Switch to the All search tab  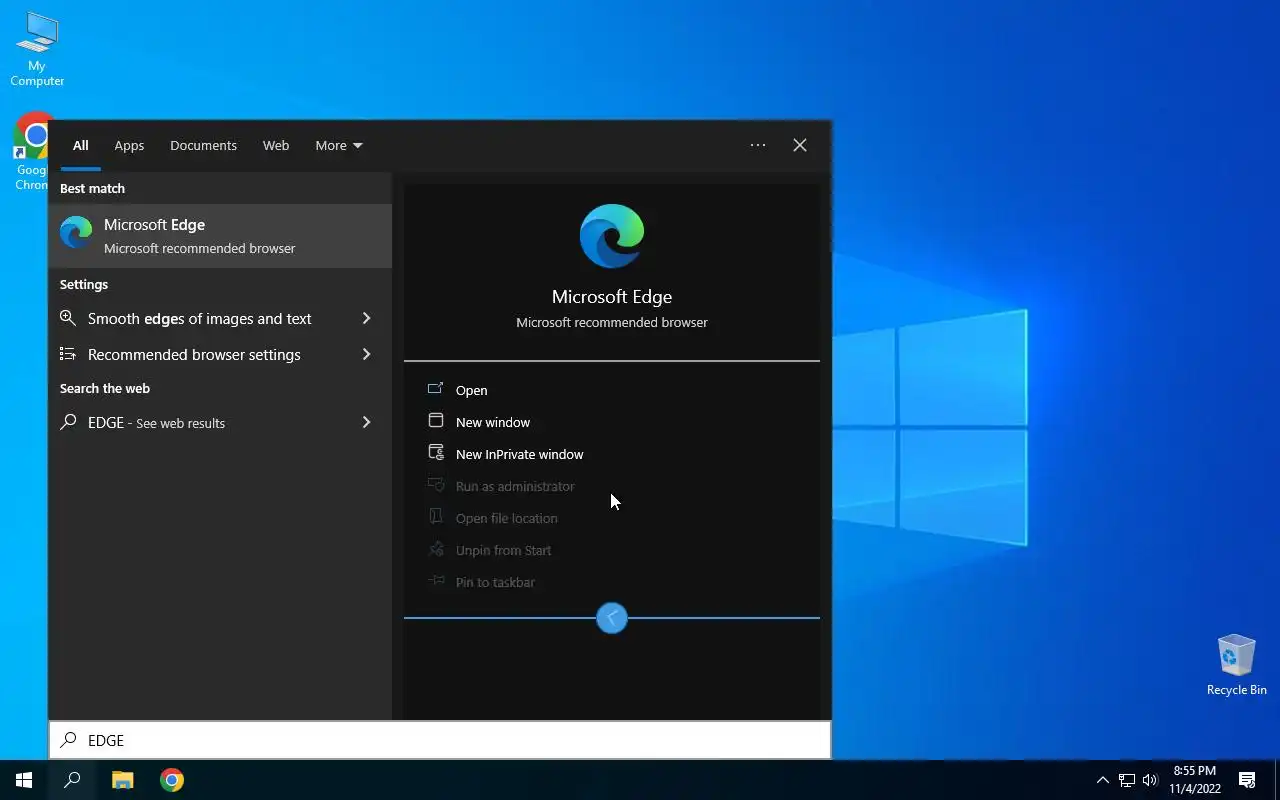point(81,145)
